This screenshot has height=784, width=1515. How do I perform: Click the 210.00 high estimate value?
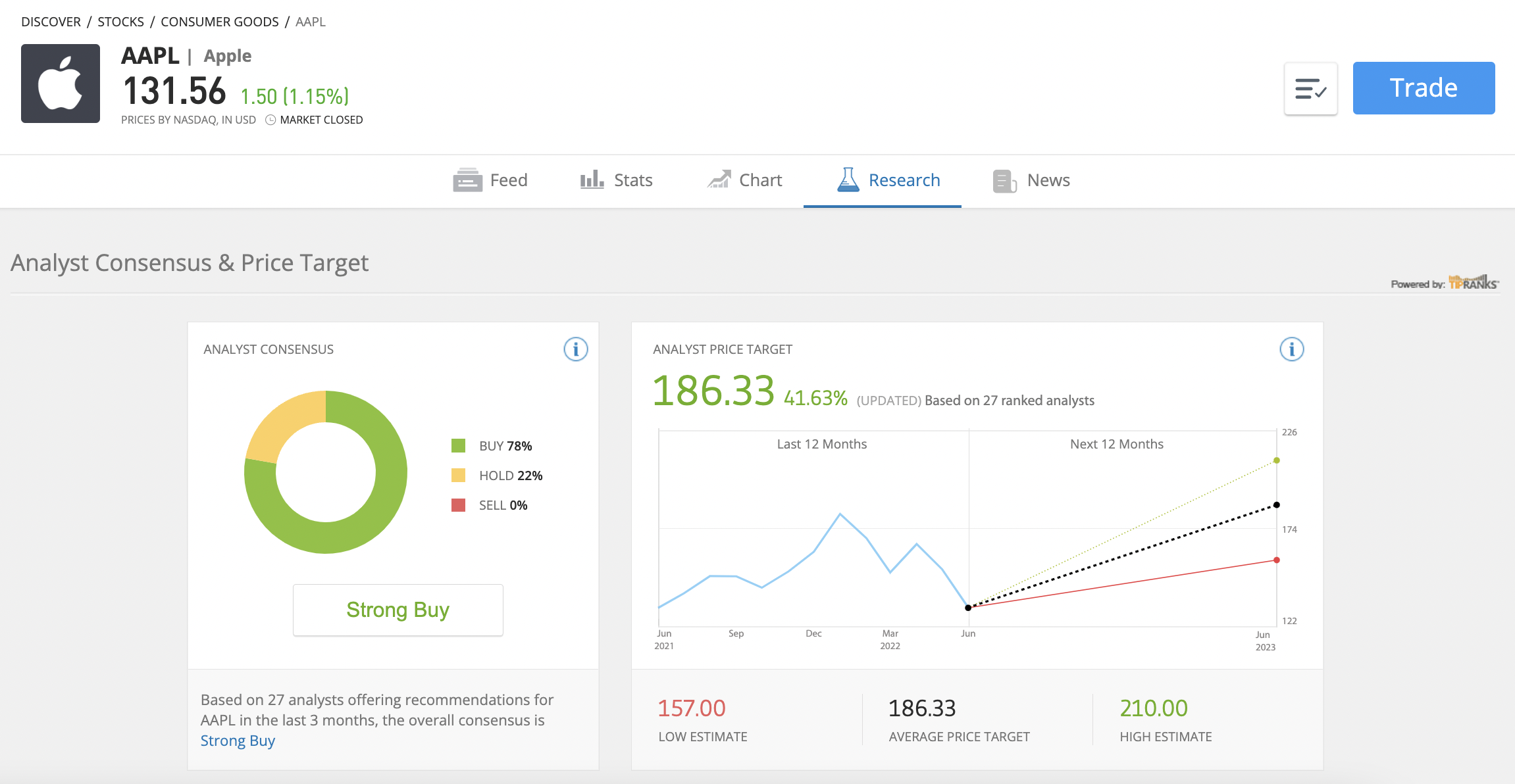coord(1154,708)
